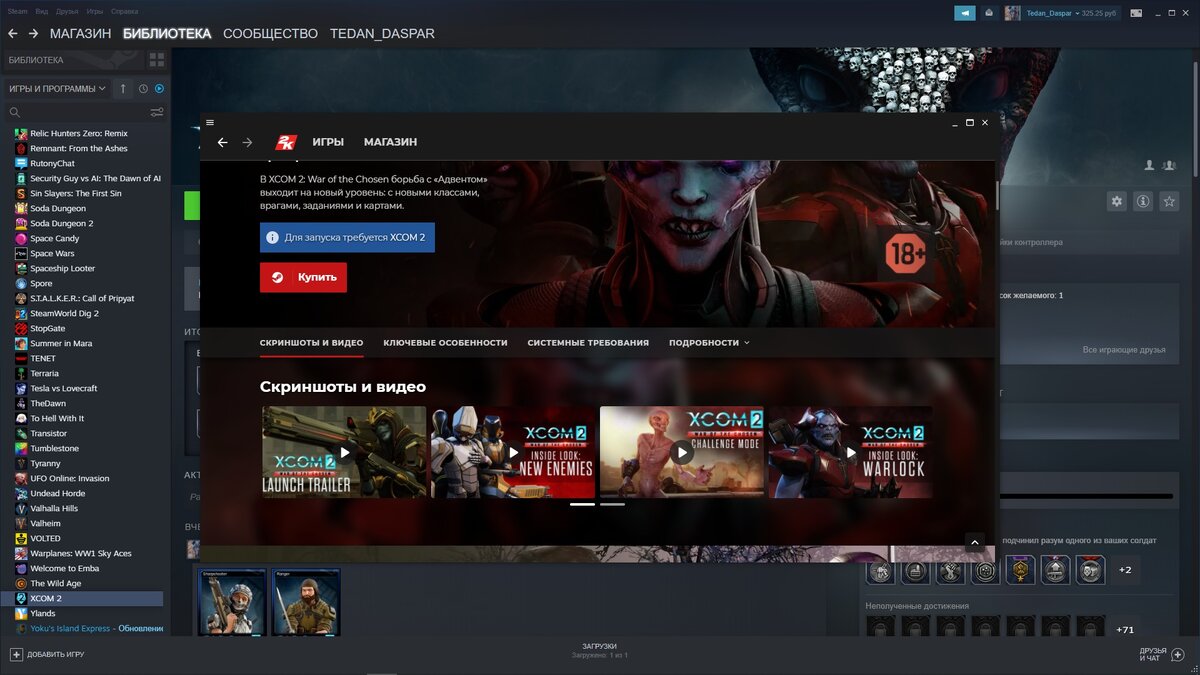Show +2 more unlocked achievements
This screenshot has height=675, width=1200.
click(x=1125, y=570)
